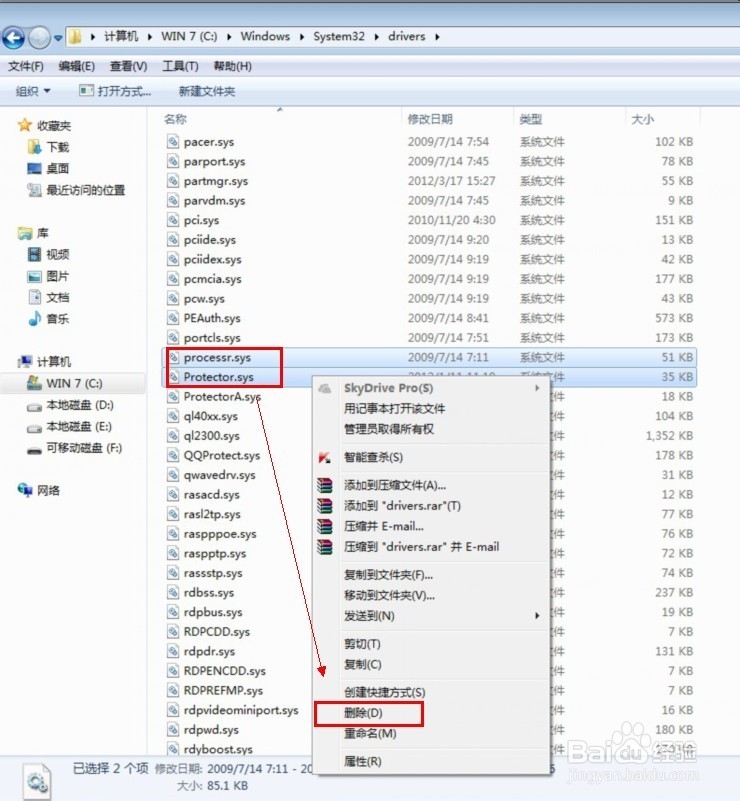Select the 库 libraries icon
The height and width of the screenshot is (801, 740).
25,233
